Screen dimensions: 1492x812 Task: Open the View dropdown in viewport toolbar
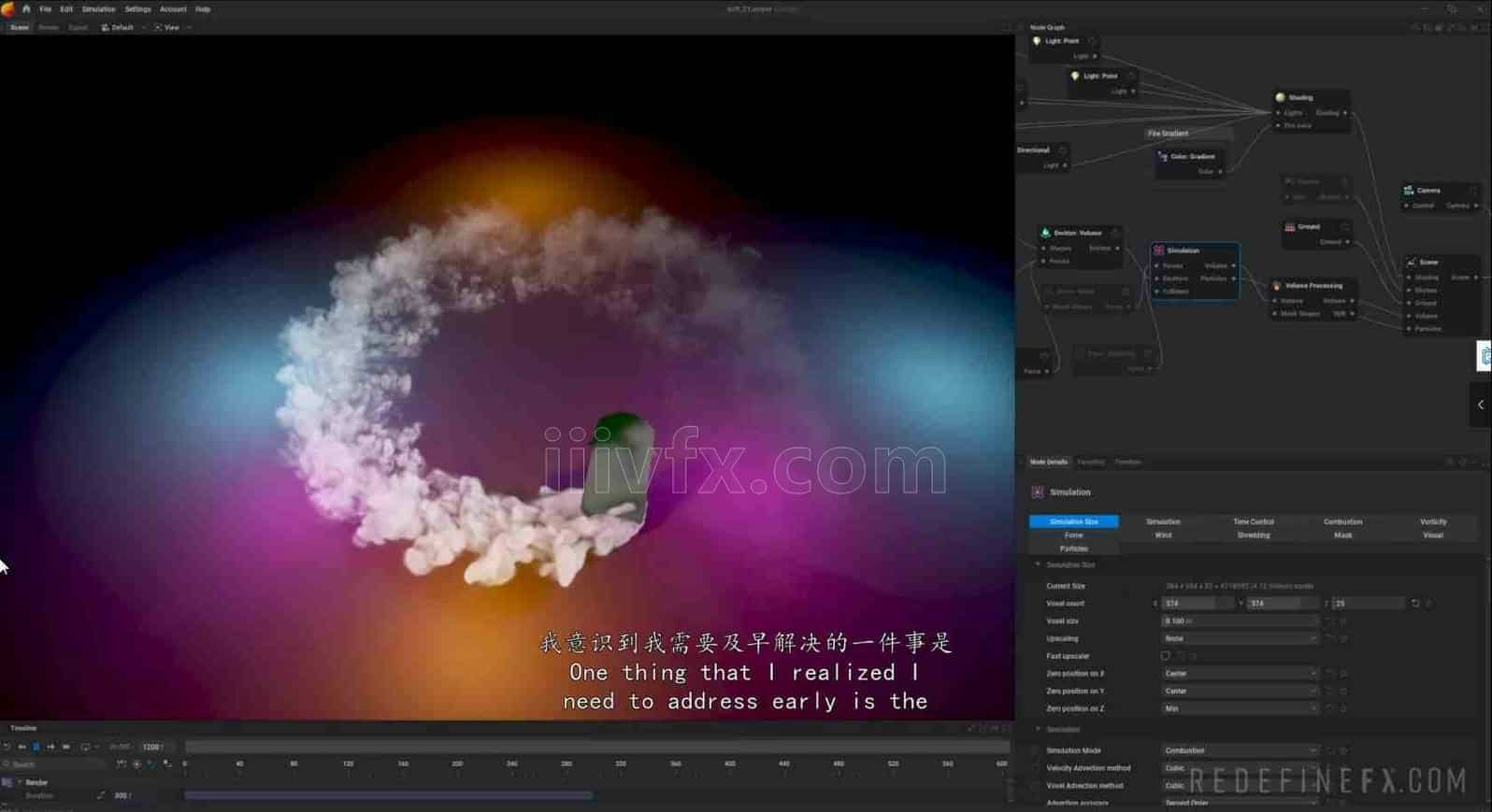point(172,28)
